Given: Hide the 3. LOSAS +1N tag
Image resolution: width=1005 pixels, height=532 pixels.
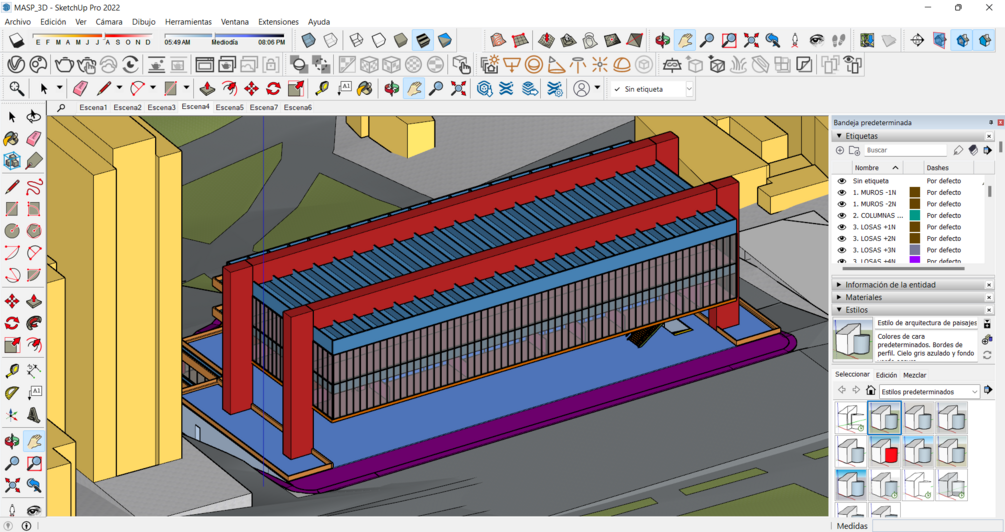Looking at the screenshot, I should [842, 227].
